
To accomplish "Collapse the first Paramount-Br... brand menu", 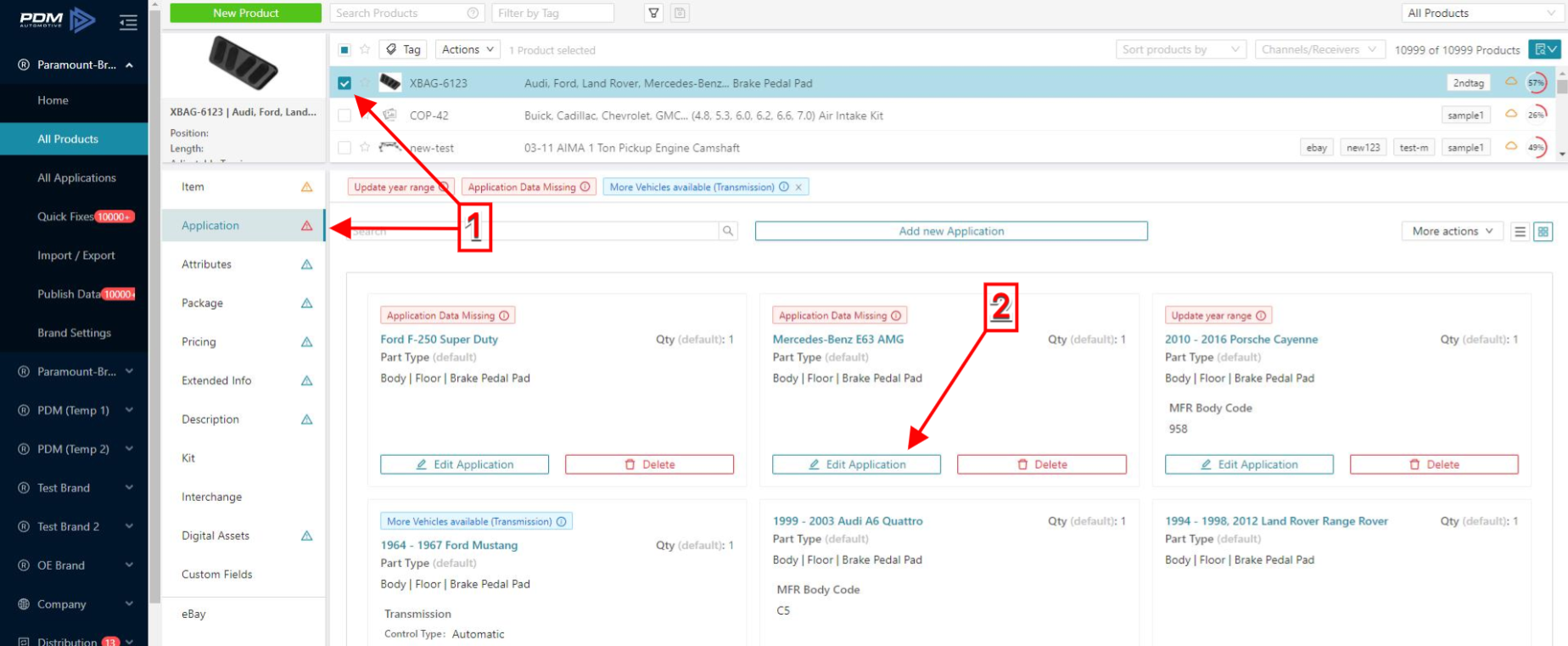I will click(129, 65).
